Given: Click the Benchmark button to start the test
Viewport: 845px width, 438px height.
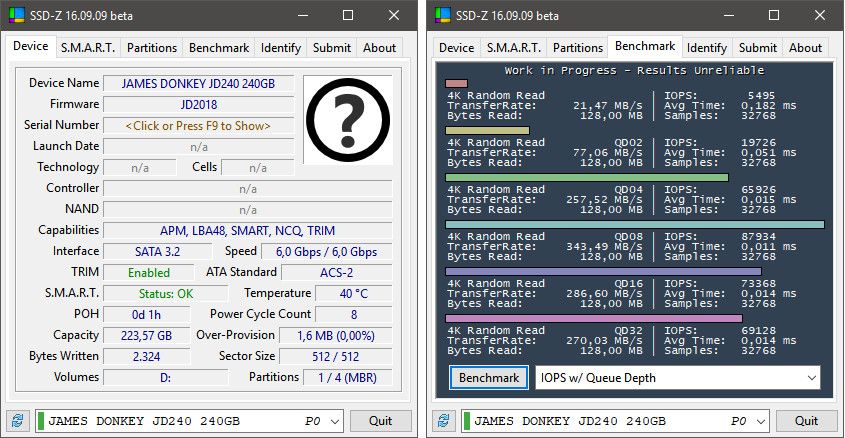Looking at the screenshot, I should 489,378.
